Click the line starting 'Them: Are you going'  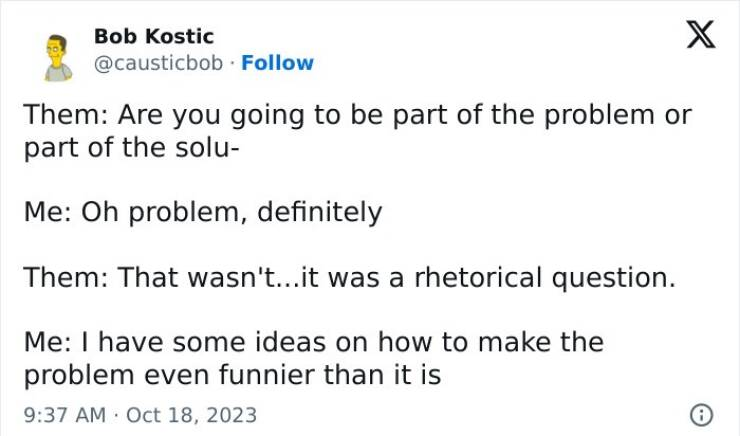point(358,115)
